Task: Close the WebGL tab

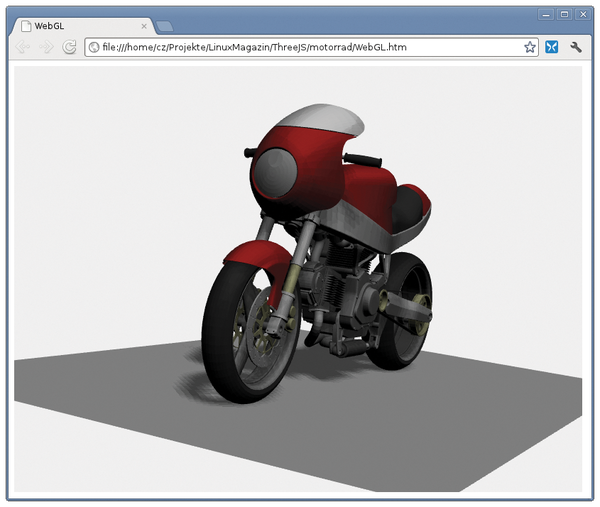Action: pyautogui.click(x=144, y=26)
